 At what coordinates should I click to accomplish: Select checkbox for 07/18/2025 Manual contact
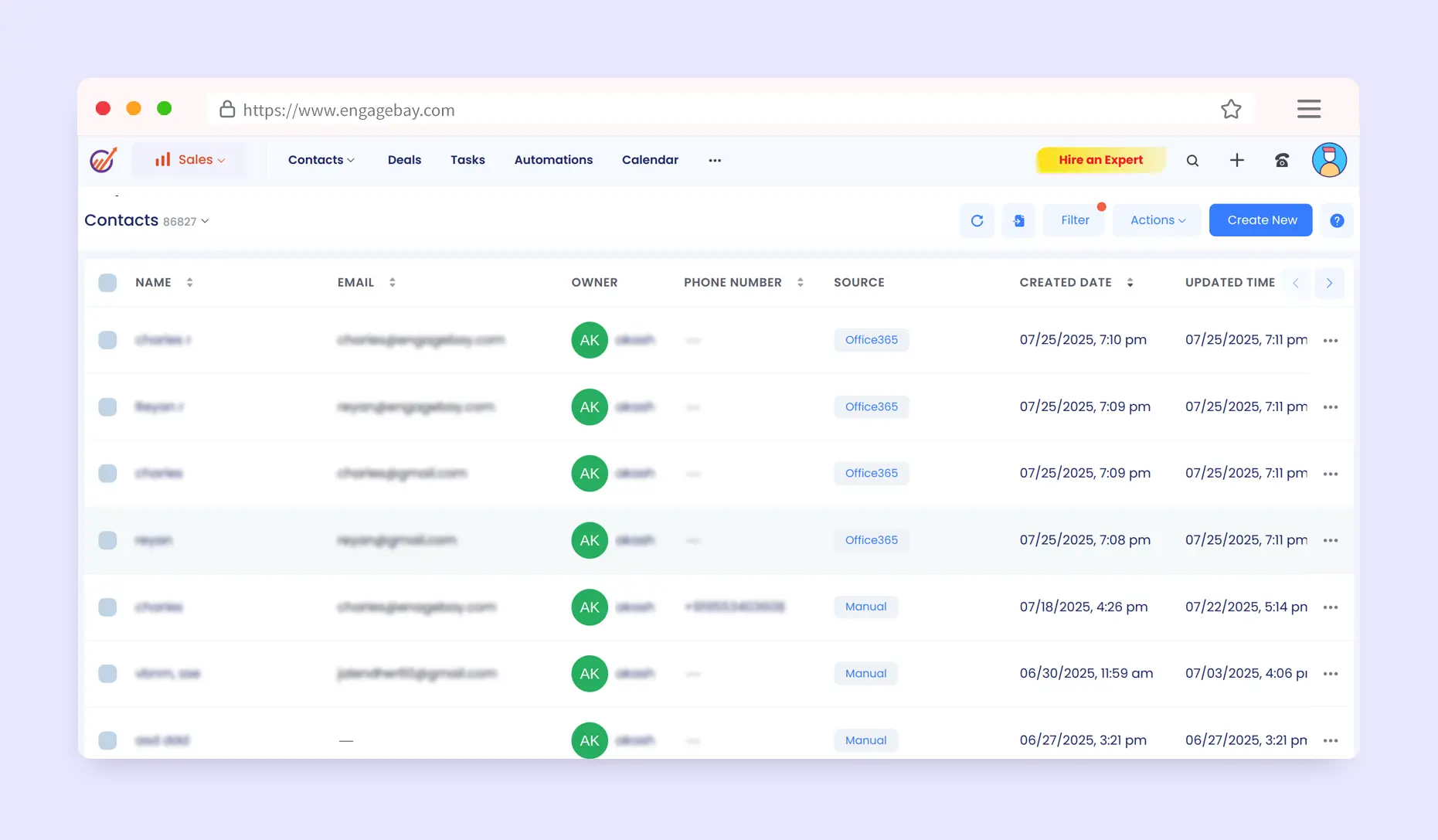pyautogui.click(x=107, y=607)
